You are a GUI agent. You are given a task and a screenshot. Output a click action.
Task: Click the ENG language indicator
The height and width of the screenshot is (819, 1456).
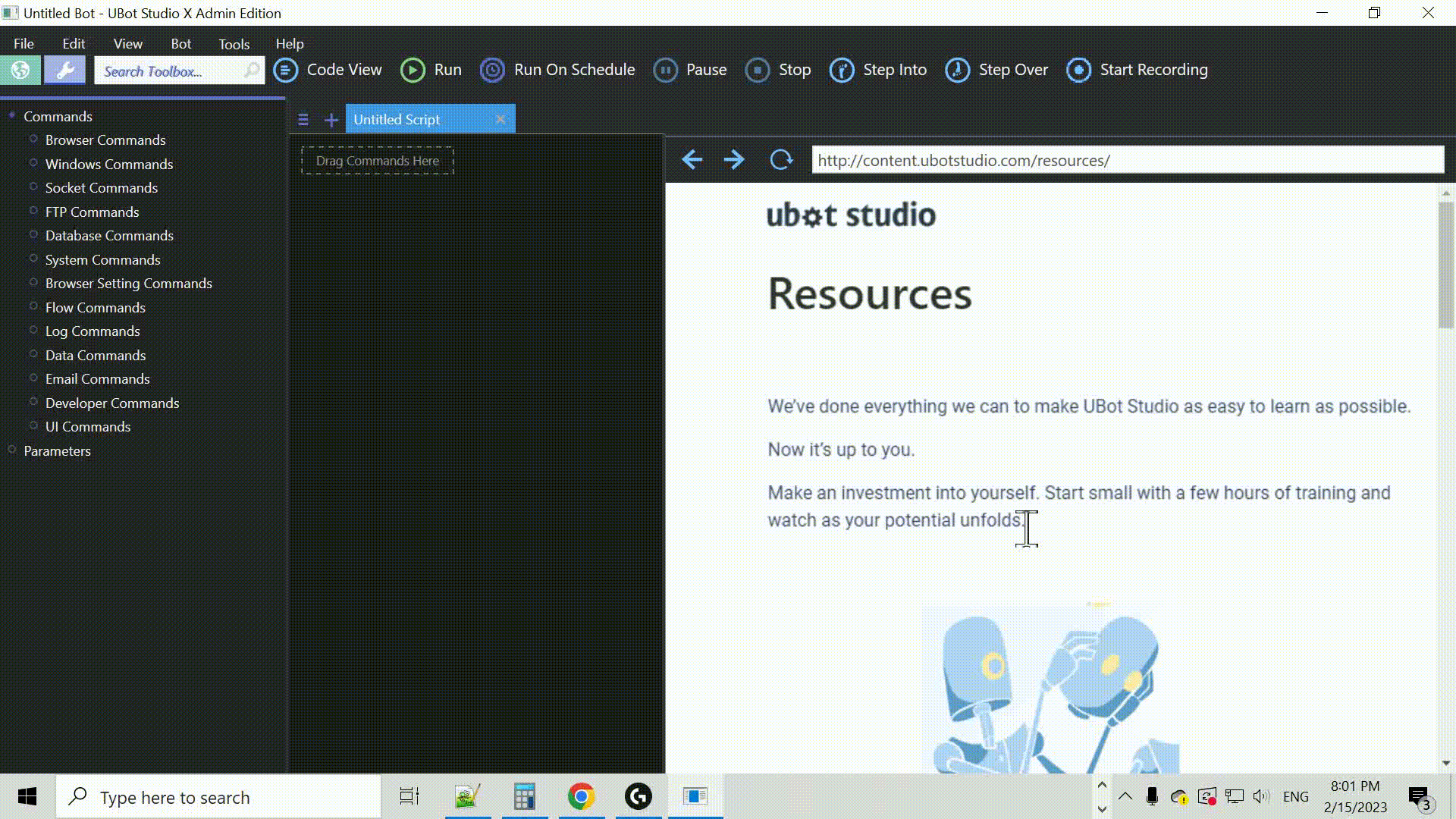point(1295,796)
